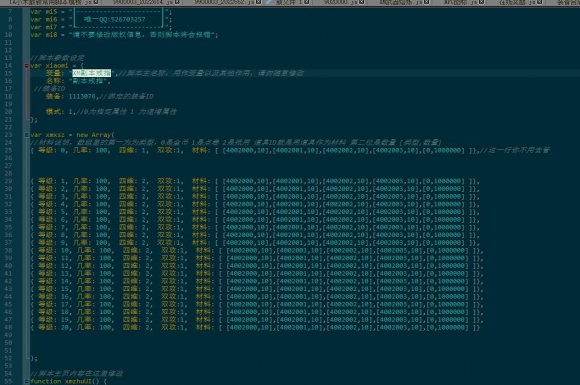The height and width of the screenshot is (385, 580).
Task: Close the 新文件 1 tab
Action: pos(307,2)
